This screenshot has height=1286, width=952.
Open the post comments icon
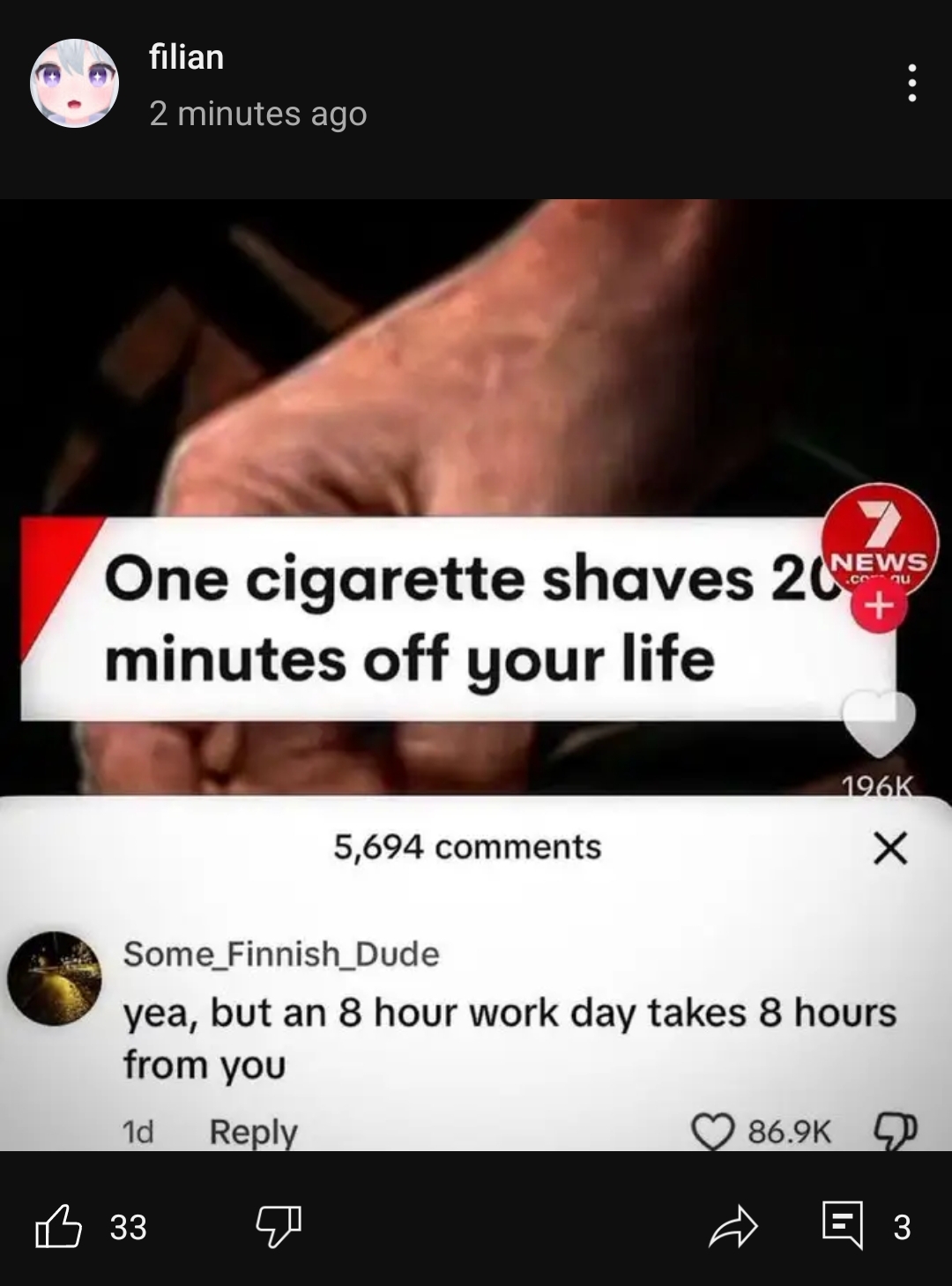843,1226
